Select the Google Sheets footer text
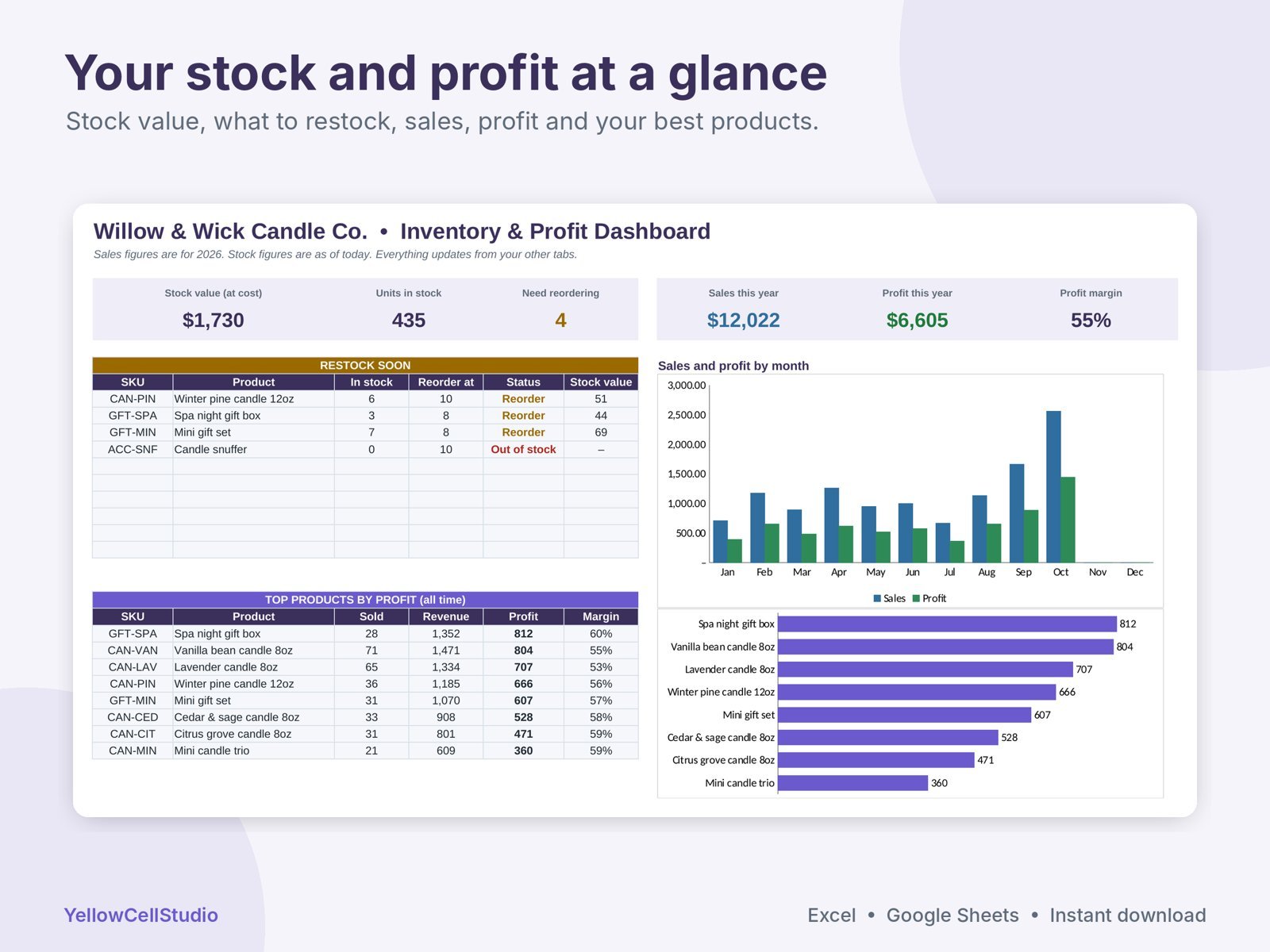Viewport: 1270px width, 952px height. pos(952,916)
